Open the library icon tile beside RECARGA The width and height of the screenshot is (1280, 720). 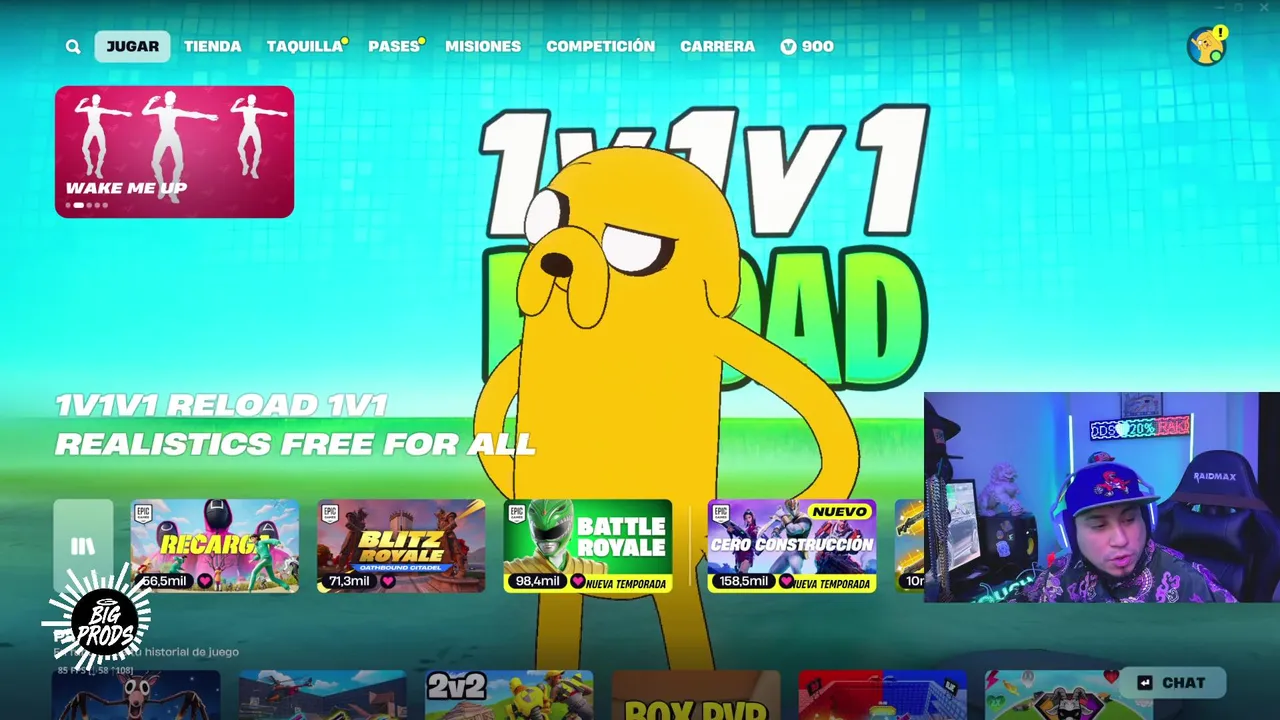(83, 546)
